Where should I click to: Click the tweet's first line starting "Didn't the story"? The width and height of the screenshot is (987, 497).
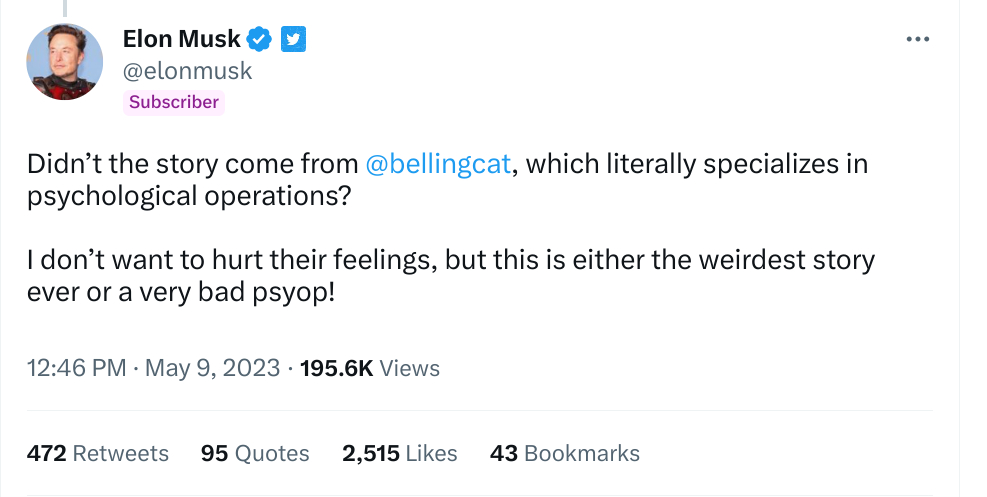192,165
